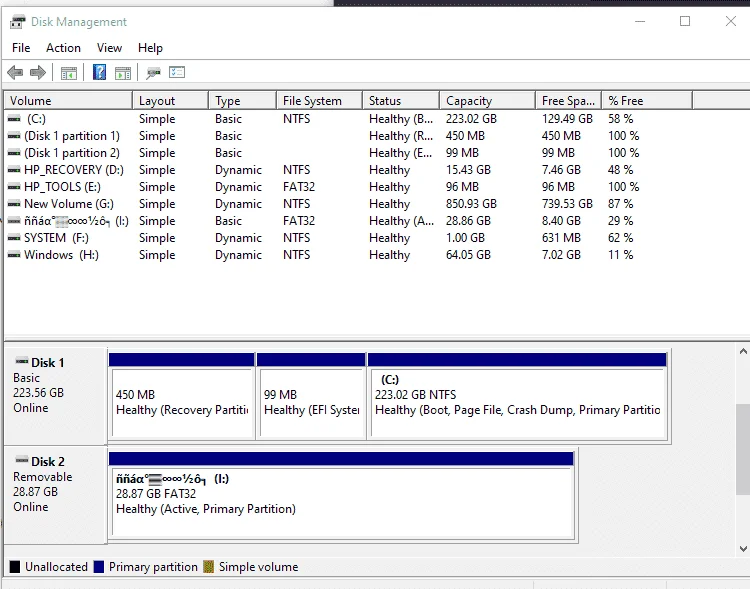Screen dimensions: 750x589
Task: Select the drive icon for (C:) row
Action: point(14,119)
